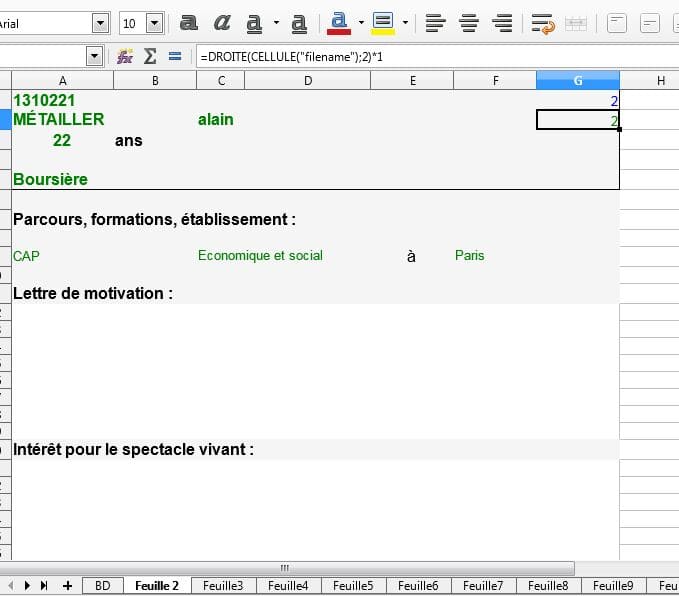Open the Feuille7 sheet tab
Viewport: 679px width, 596px height.
(483, 586)
